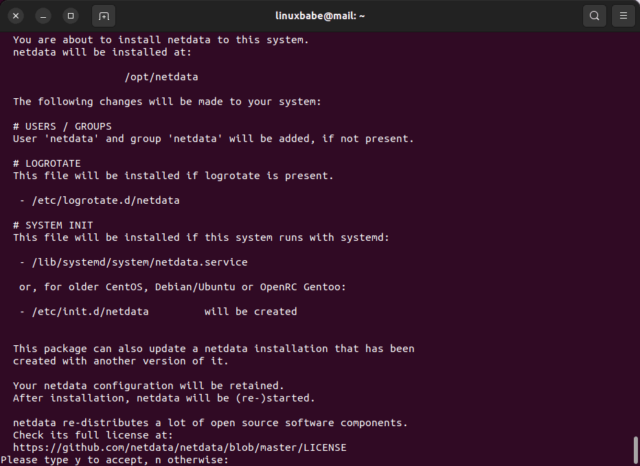The image size is (640, 466).
Task: Click 'You are about to install netdata' line
Action: [x=160, y=40]
